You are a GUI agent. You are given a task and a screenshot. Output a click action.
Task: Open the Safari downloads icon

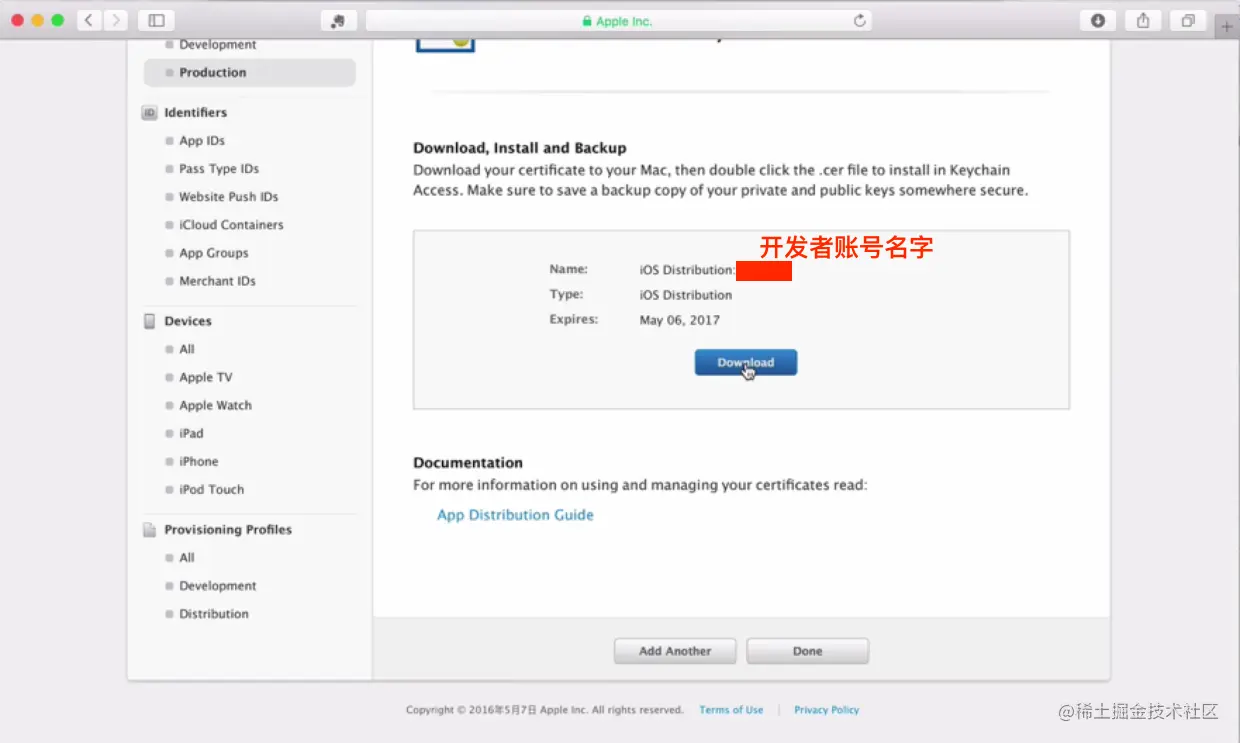[x=1098, y=20]
